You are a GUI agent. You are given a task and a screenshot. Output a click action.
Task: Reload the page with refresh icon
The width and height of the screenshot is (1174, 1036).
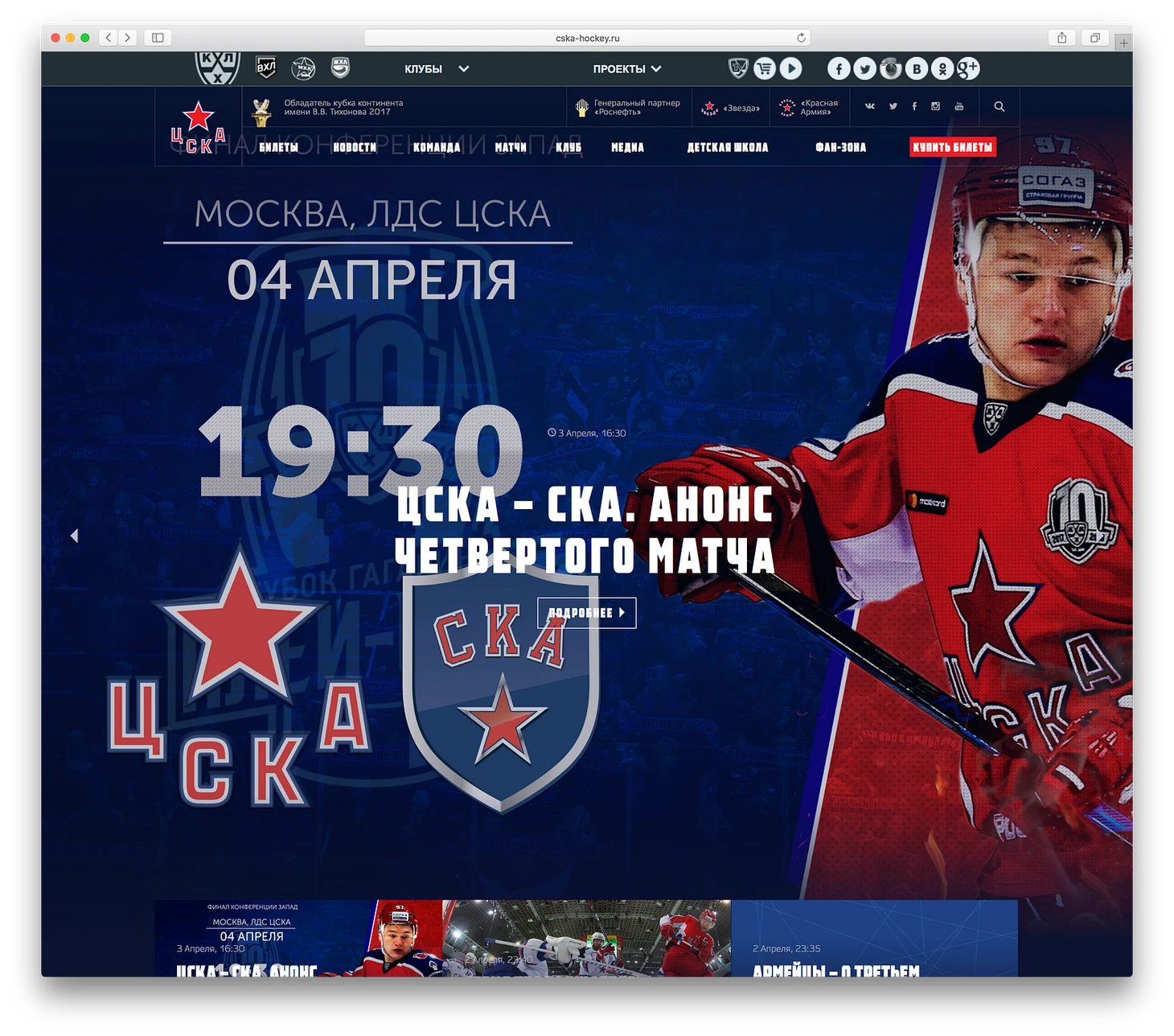point(801,38)
